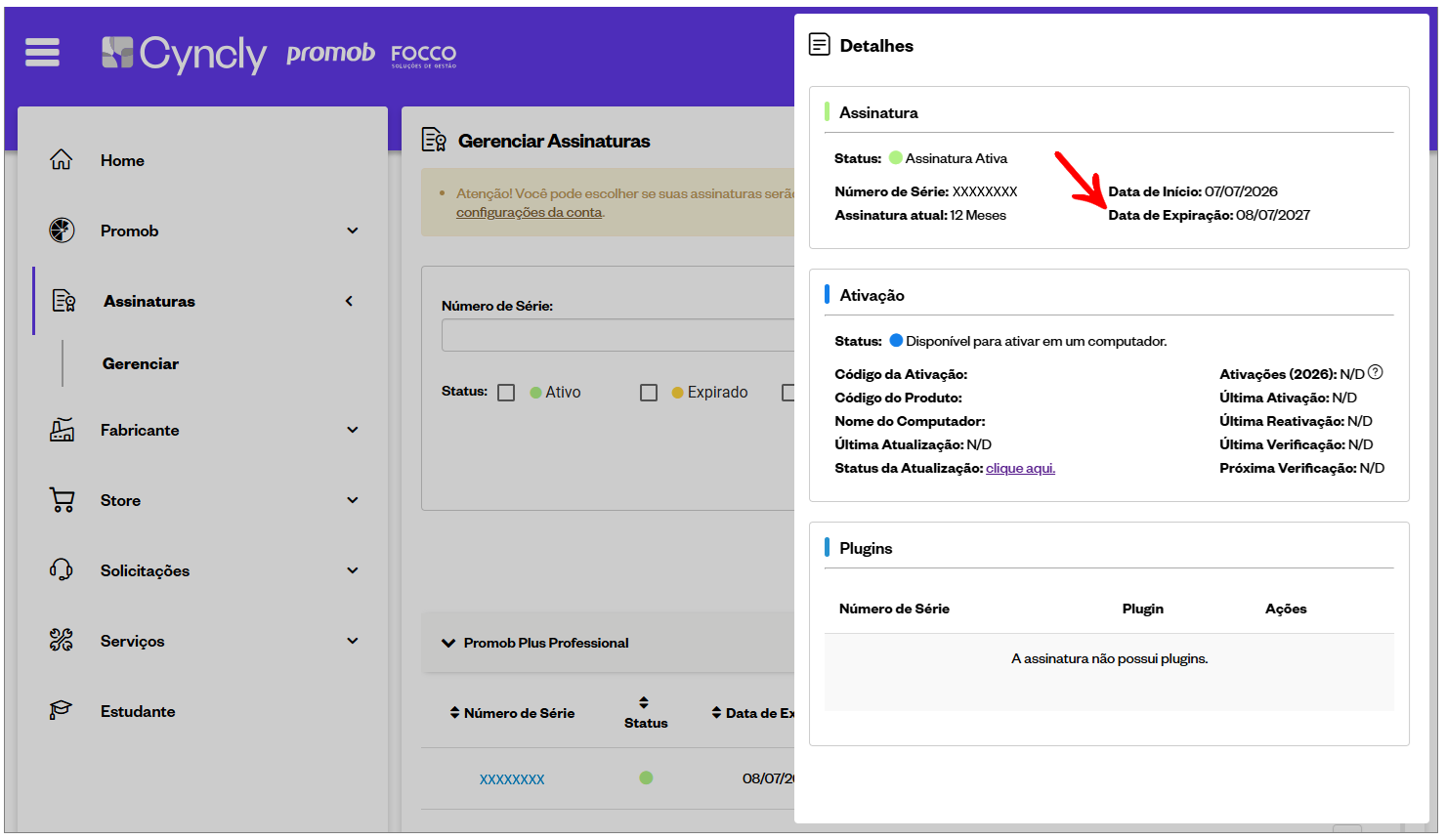The height and width of the screenshot is (840, 1446).
Task: Click the Store shopping cart icon
Action: pyautogui.click(x=62, y=500)
